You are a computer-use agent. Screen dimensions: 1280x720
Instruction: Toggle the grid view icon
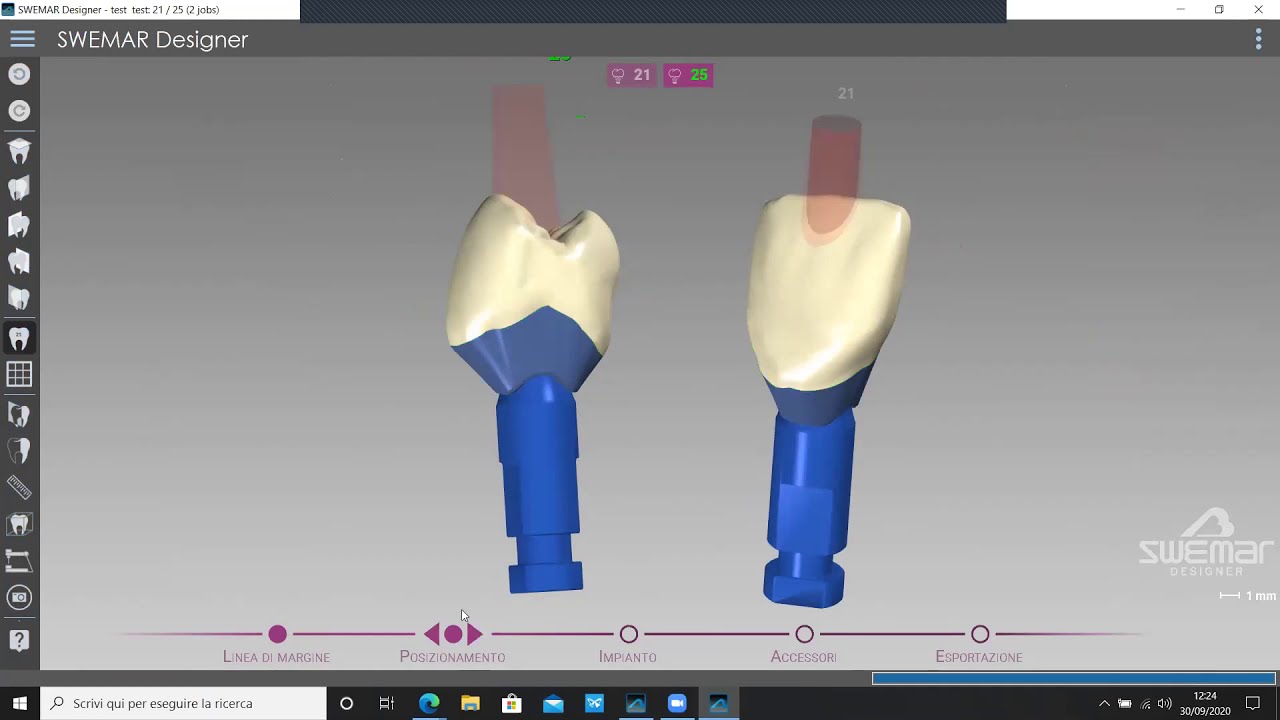[19, 374]
